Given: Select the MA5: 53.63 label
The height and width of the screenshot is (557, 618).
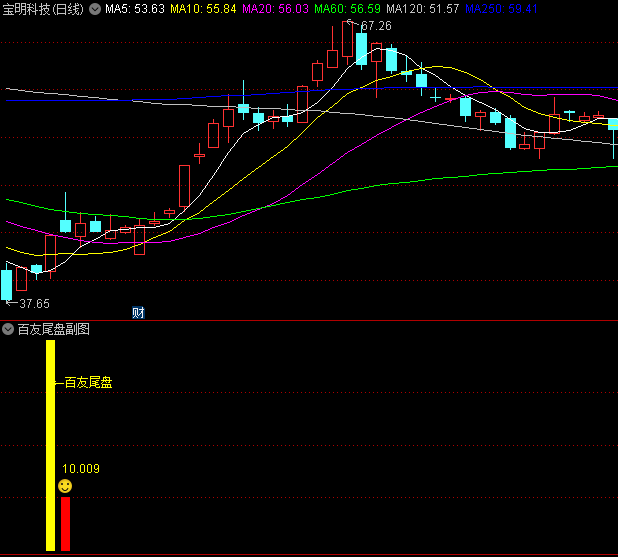Looking at the screenshot, I should pos(135,9).
